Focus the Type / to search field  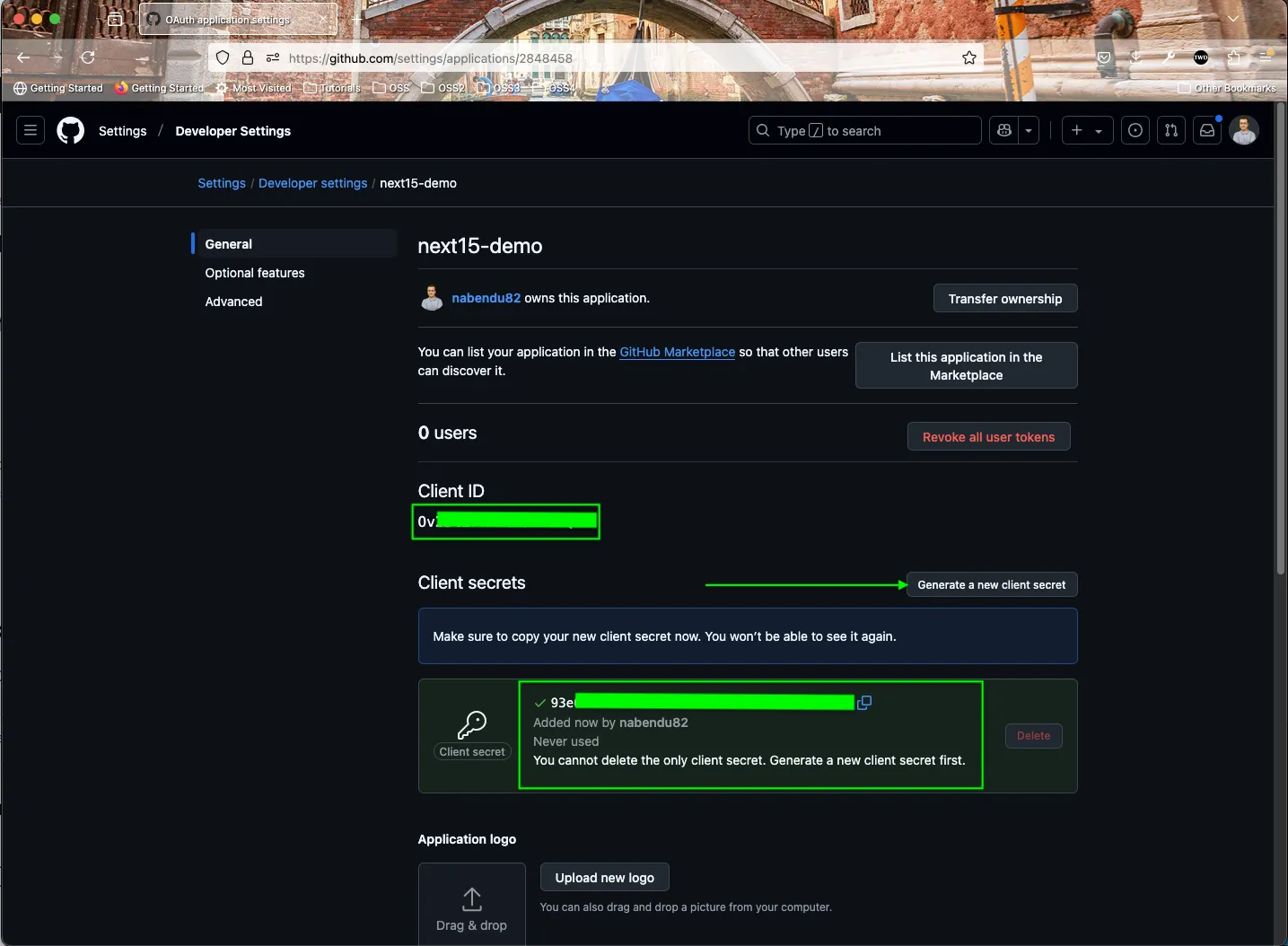(864, 130)
